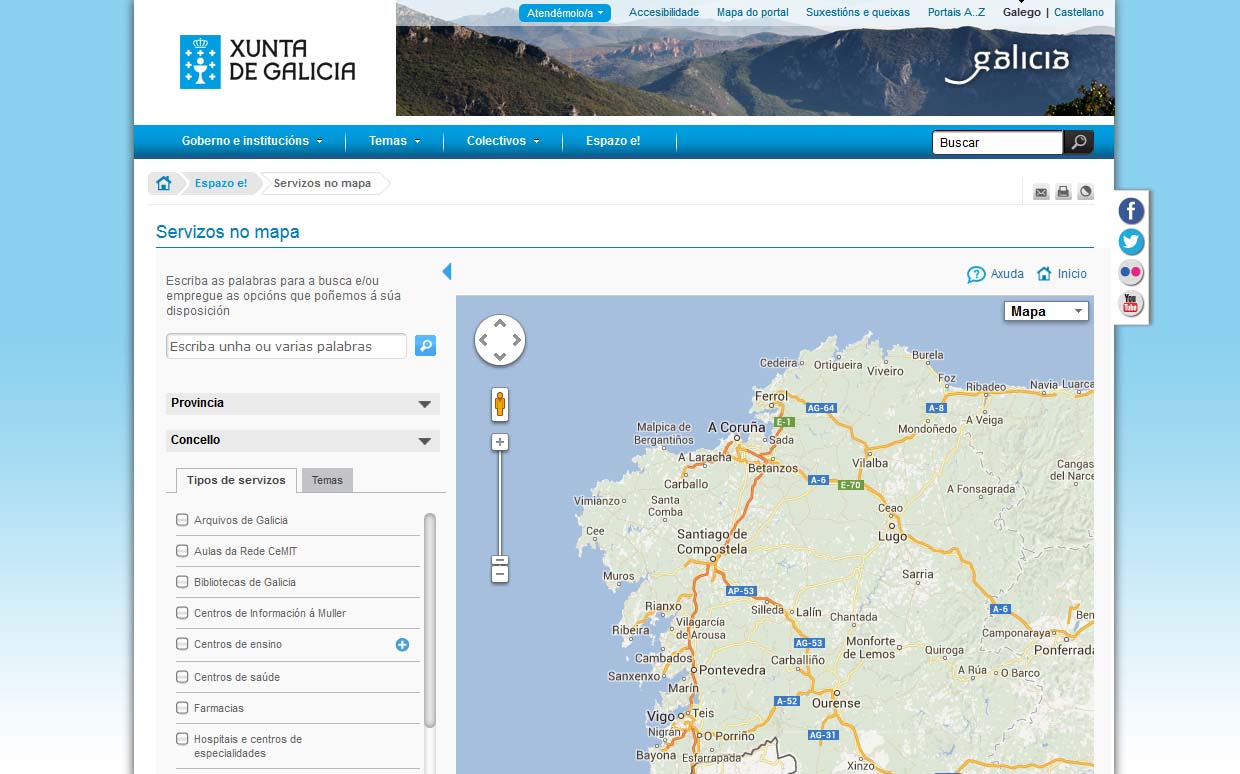Click the home icon in breadcrumb
This screenshot has height=774, width=1240.
pos(164,183)
